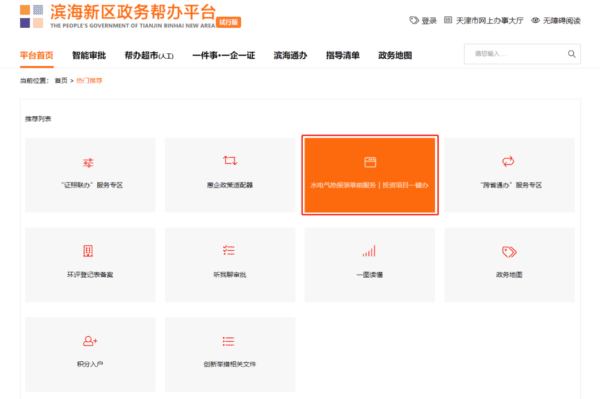
Task: Click the window icon on orange 水电气热报装 card
Action: coord(370,162)
